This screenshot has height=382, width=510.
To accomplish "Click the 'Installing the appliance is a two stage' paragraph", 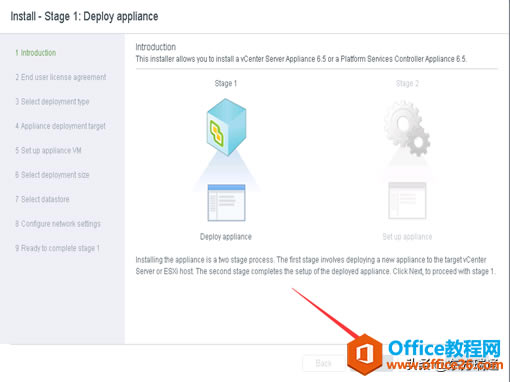I will pyautogui.click(x=315, y=265).
